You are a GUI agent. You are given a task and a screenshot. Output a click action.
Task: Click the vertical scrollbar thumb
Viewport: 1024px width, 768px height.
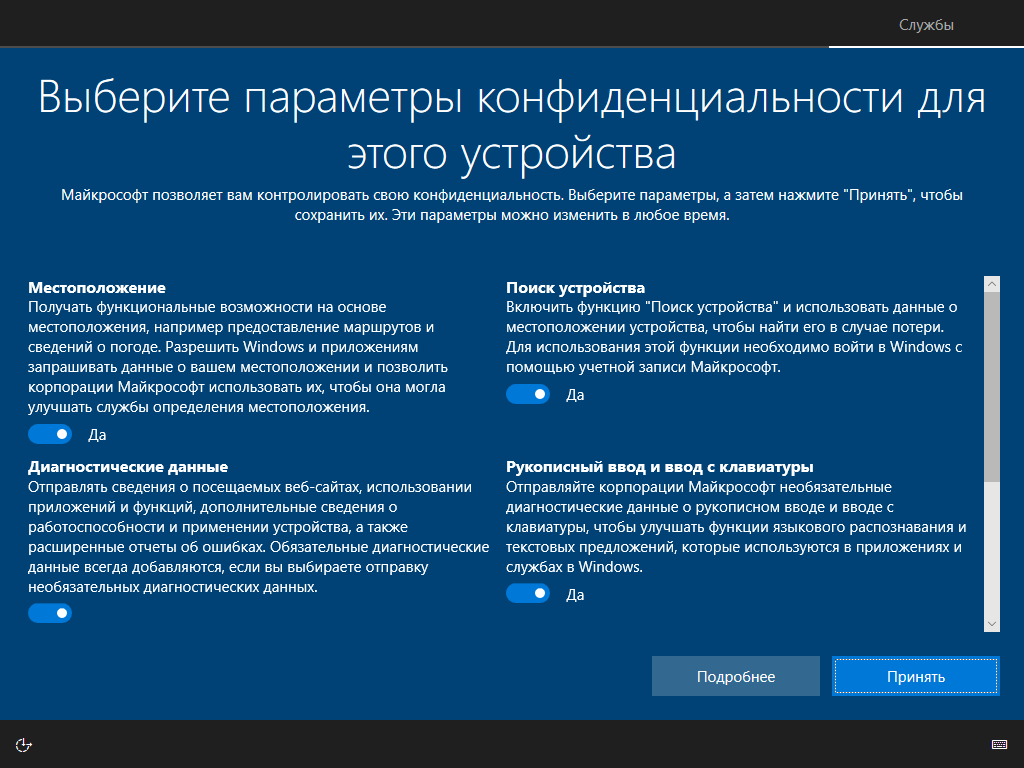(x=991, y=387)
